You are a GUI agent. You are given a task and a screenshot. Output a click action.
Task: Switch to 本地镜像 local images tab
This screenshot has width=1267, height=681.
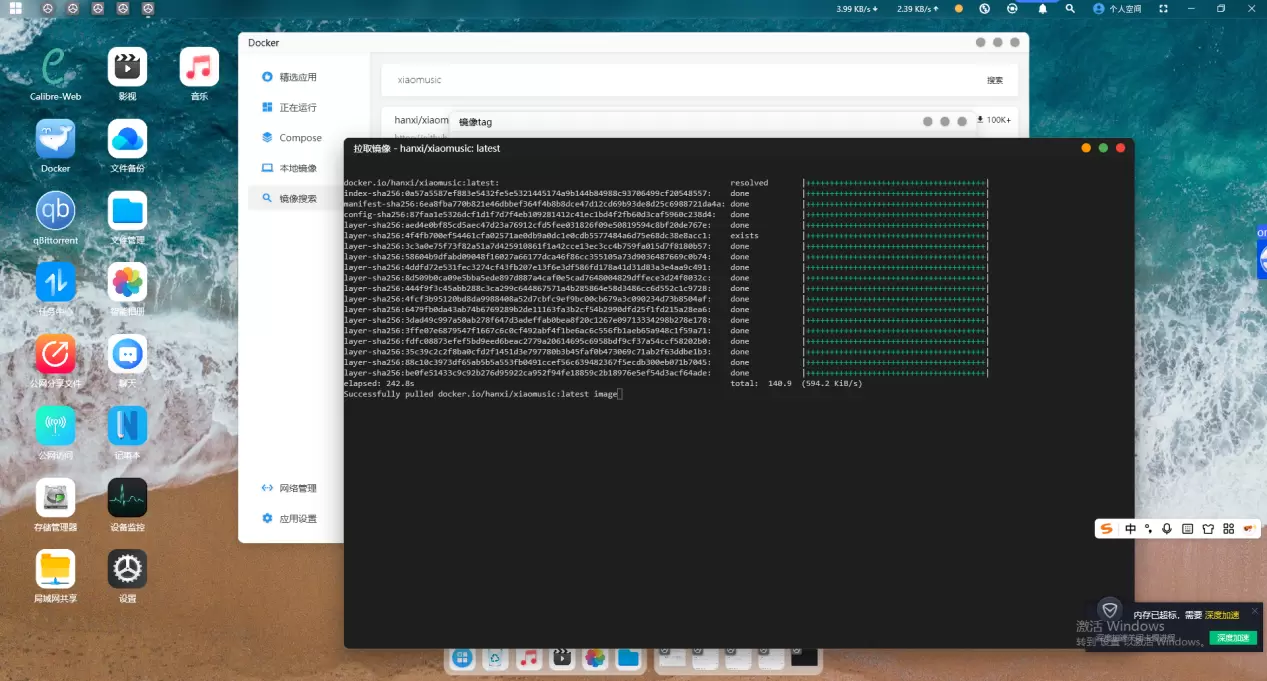(297, 168)
